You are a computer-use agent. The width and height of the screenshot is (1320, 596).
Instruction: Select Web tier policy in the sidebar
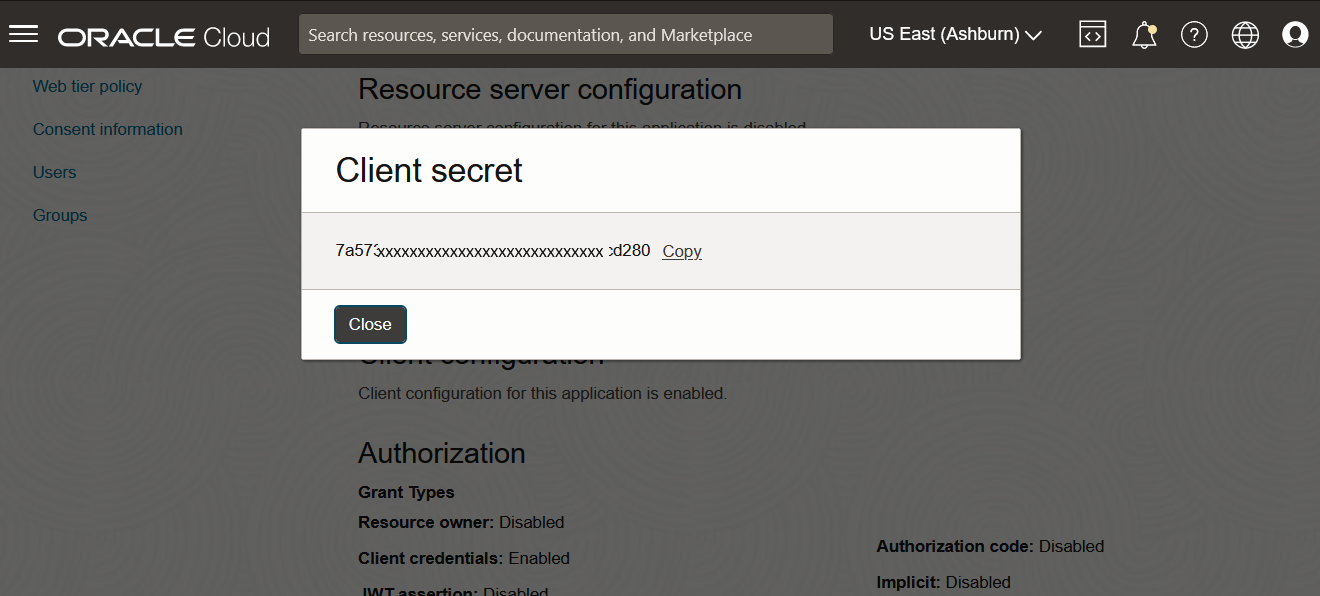tap(87, 86)
